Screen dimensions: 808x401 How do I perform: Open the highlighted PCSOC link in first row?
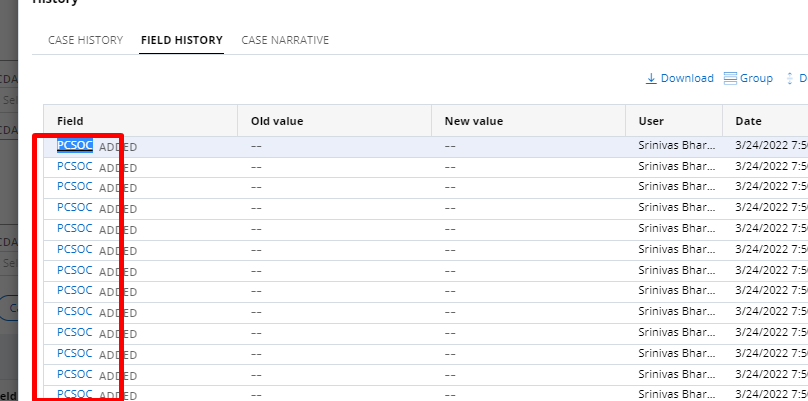75,145
